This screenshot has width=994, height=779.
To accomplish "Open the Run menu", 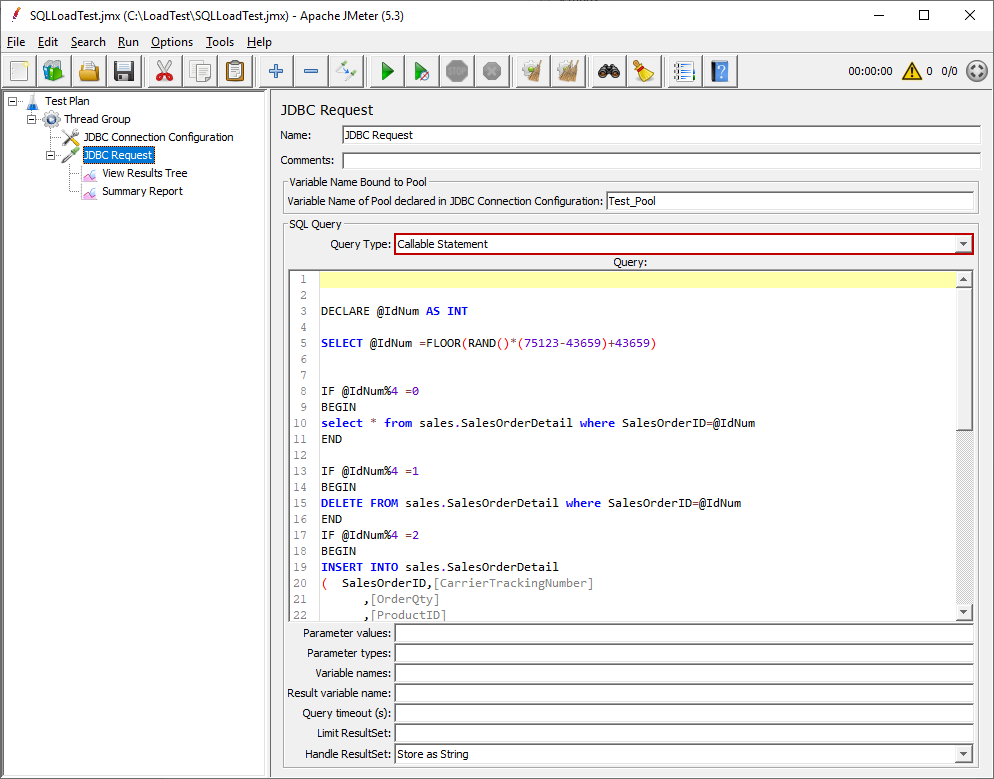I will [x=128, y=42].
